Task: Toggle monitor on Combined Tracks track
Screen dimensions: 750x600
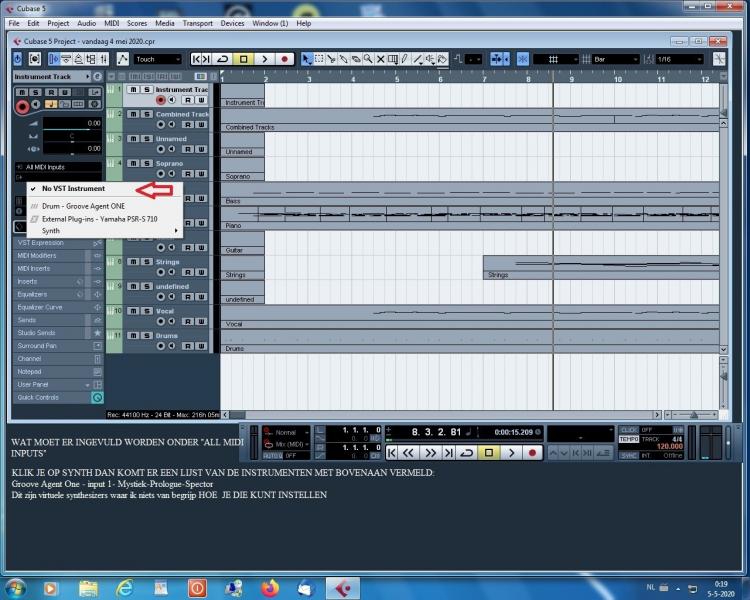Action: [x=172, y=125]
